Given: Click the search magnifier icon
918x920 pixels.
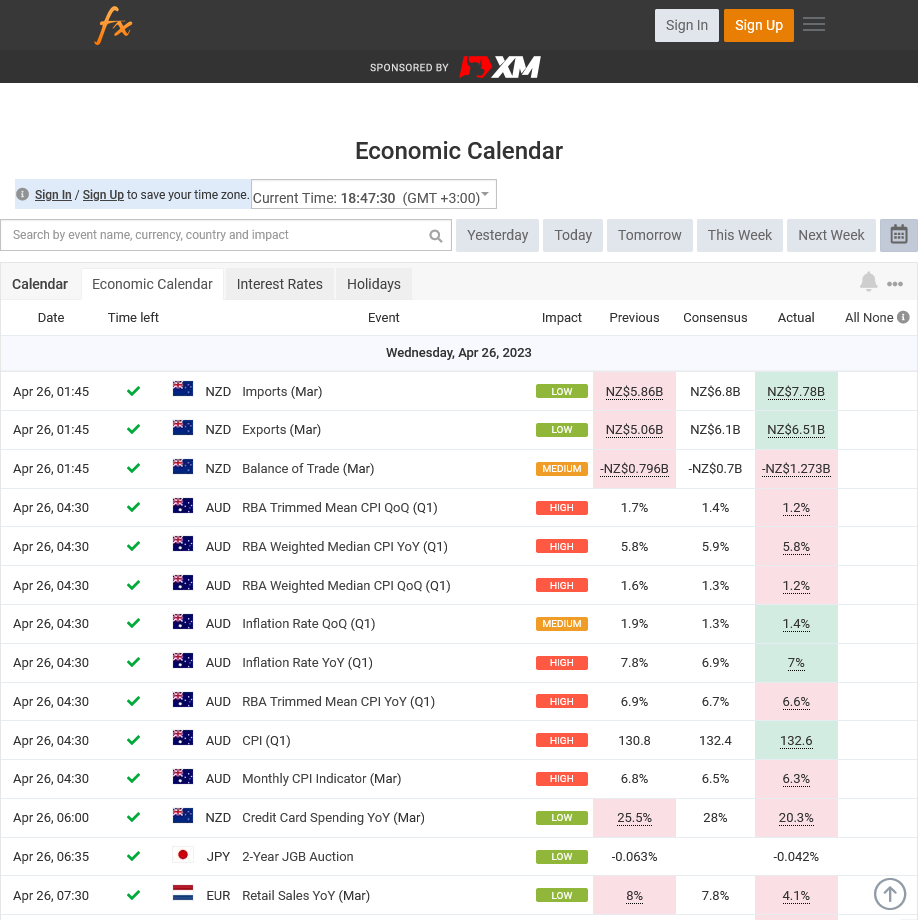Looking at the screenshot, I should (x=434, y=235).
